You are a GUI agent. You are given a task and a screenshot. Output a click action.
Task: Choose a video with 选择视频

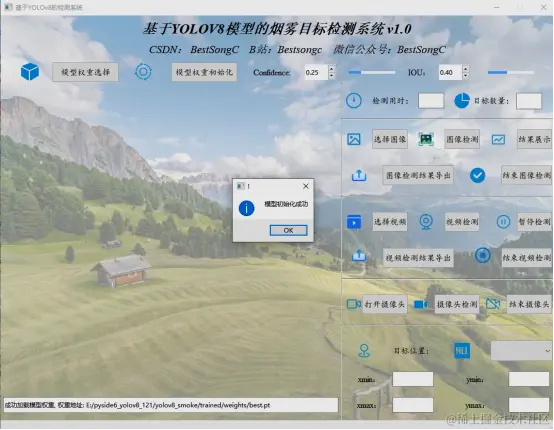coord(390,222)
